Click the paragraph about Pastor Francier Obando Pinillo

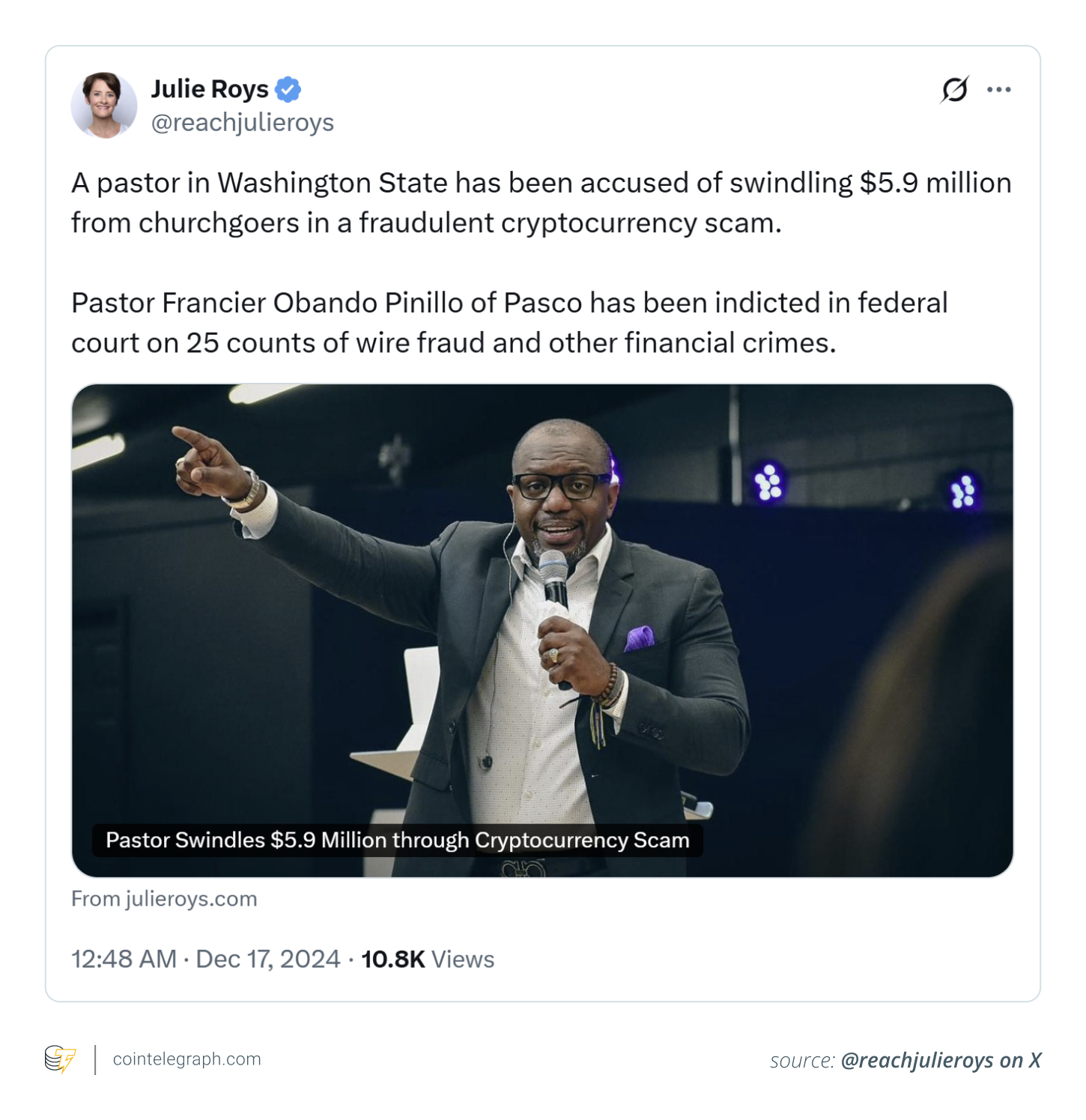coord(509,323)
